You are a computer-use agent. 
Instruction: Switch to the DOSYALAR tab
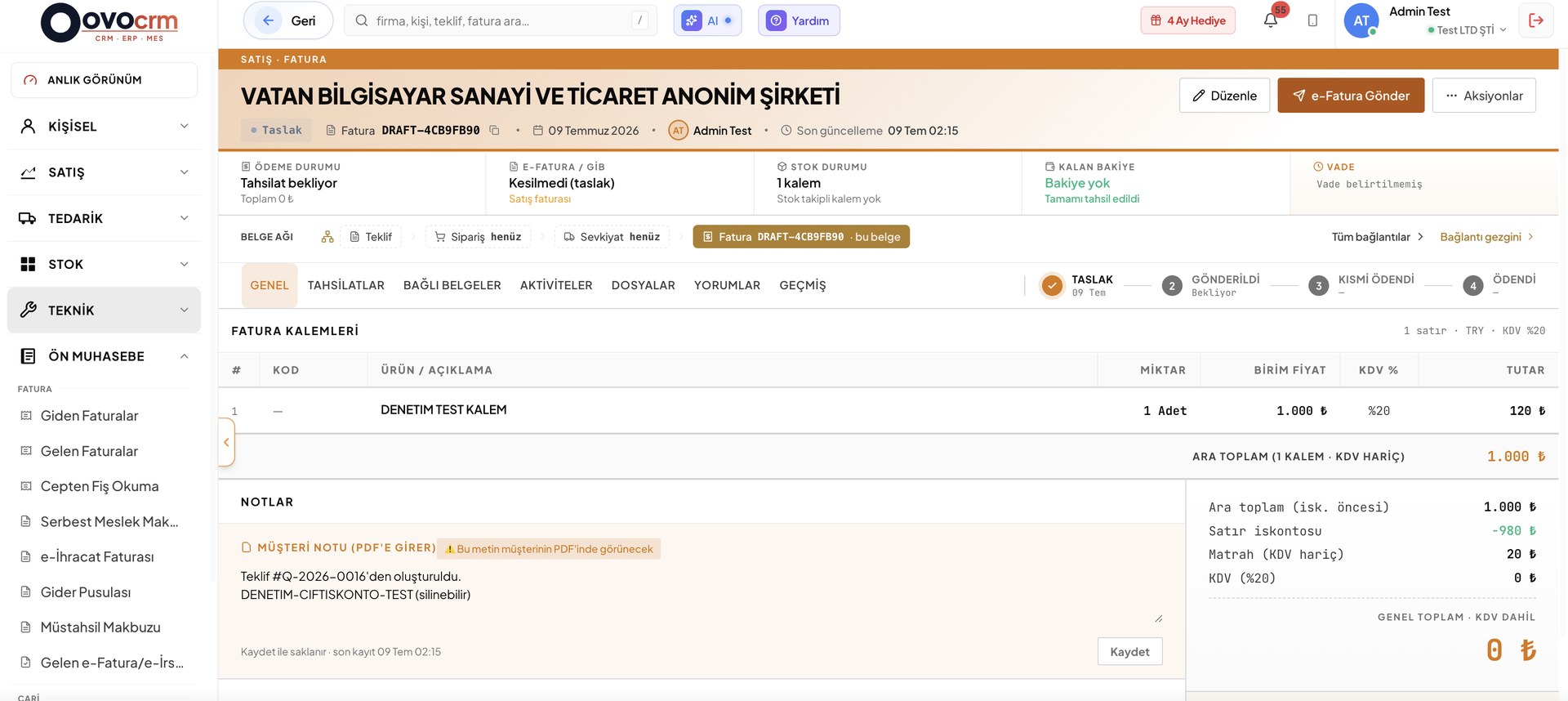(x=644, y=285)
